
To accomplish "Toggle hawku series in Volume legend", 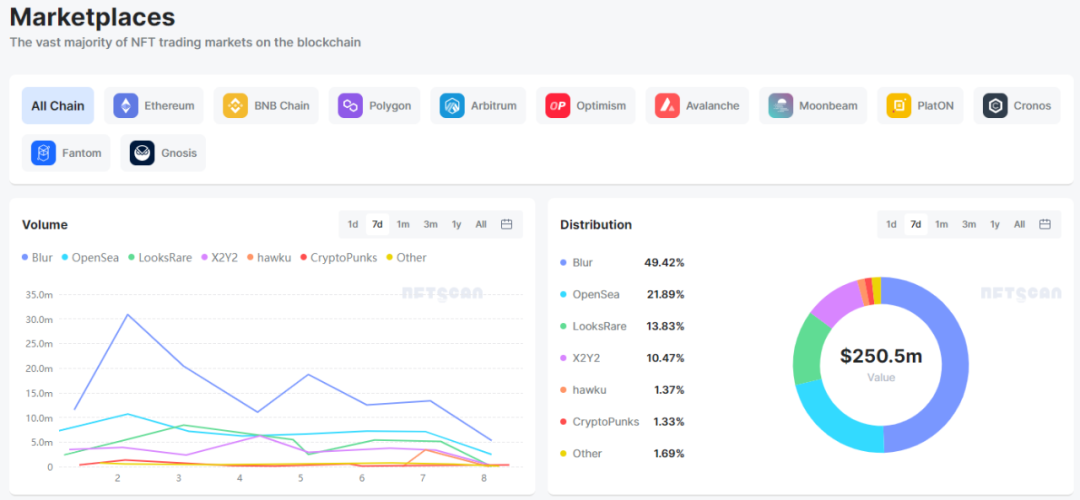I will tap(268, 258).
